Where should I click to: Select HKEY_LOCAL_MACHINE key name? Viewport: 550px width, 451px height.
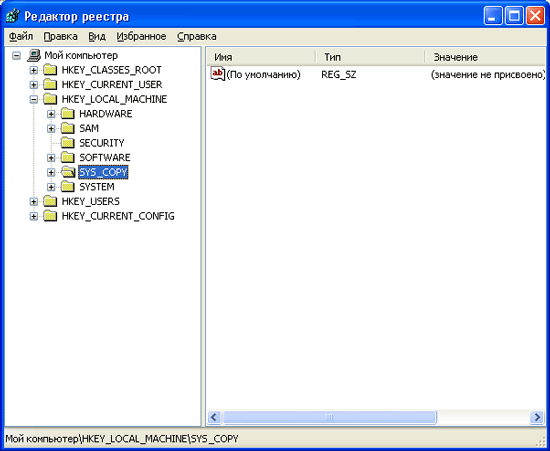point(114,100)
